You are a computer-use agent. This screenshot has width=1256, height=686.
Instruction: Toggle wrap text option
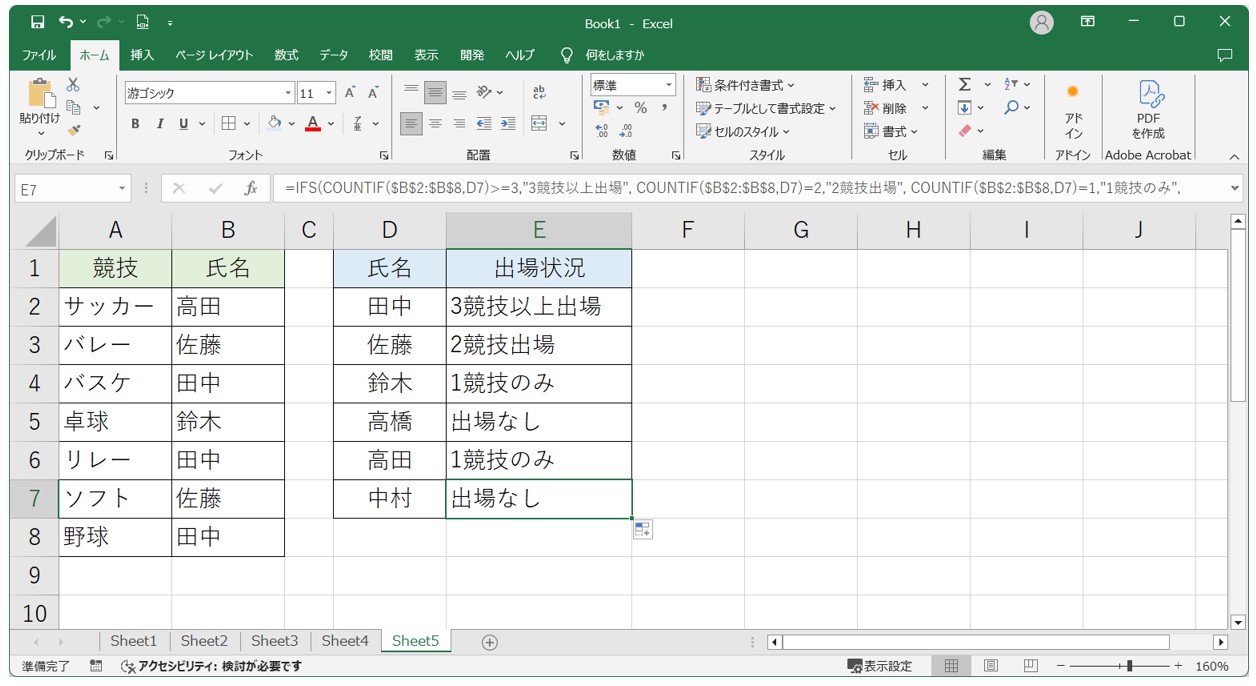pyautogui.click(x=540, y=92)
